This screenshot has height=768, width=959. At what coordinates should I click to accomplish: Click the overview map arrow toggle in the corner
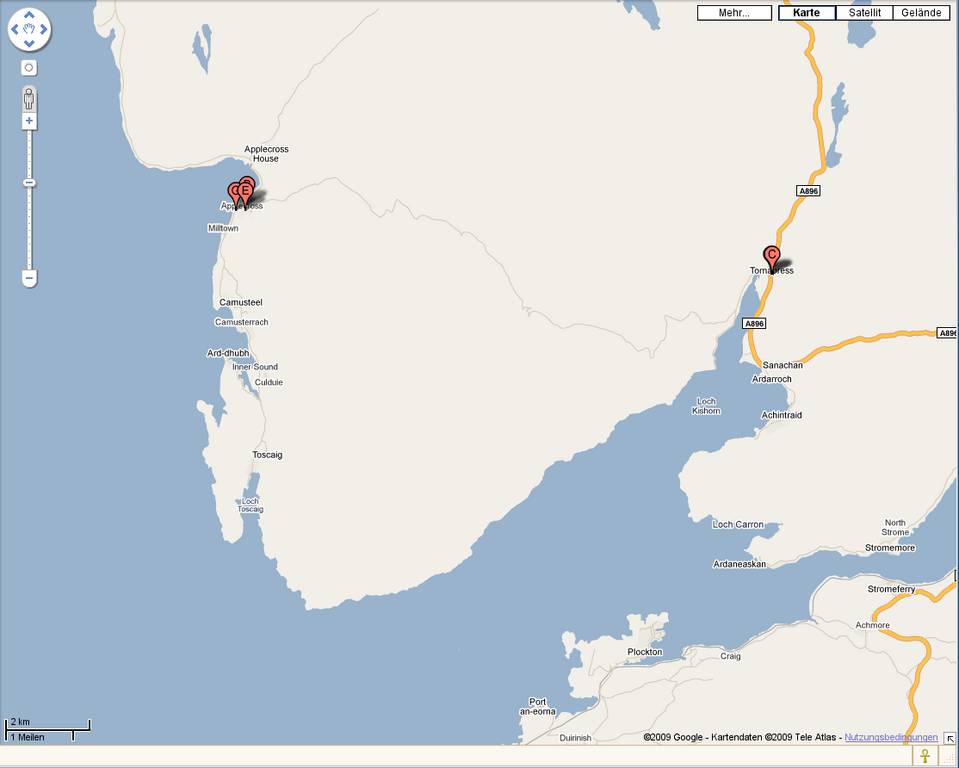[x=950, y=738]
